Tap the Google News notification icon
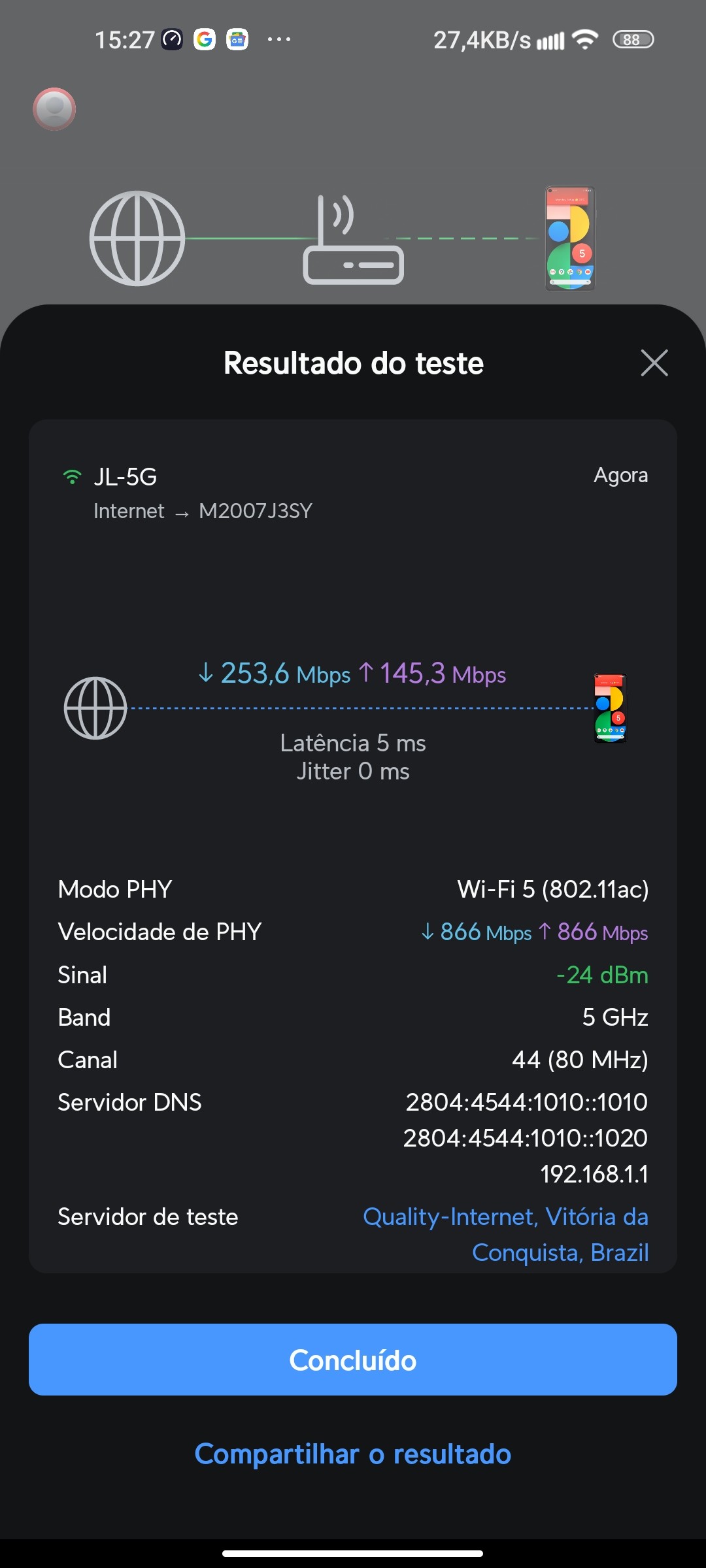The image size is (706, 1568). click(237, 40)
